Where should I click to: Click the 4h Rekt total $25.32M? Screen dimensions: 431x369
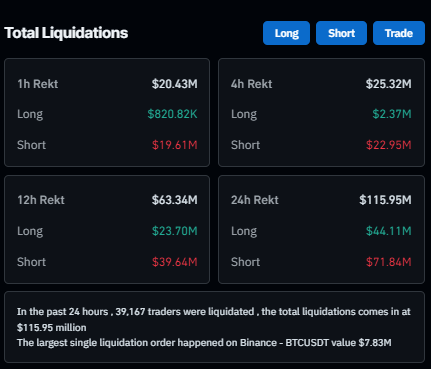(389, 84)
